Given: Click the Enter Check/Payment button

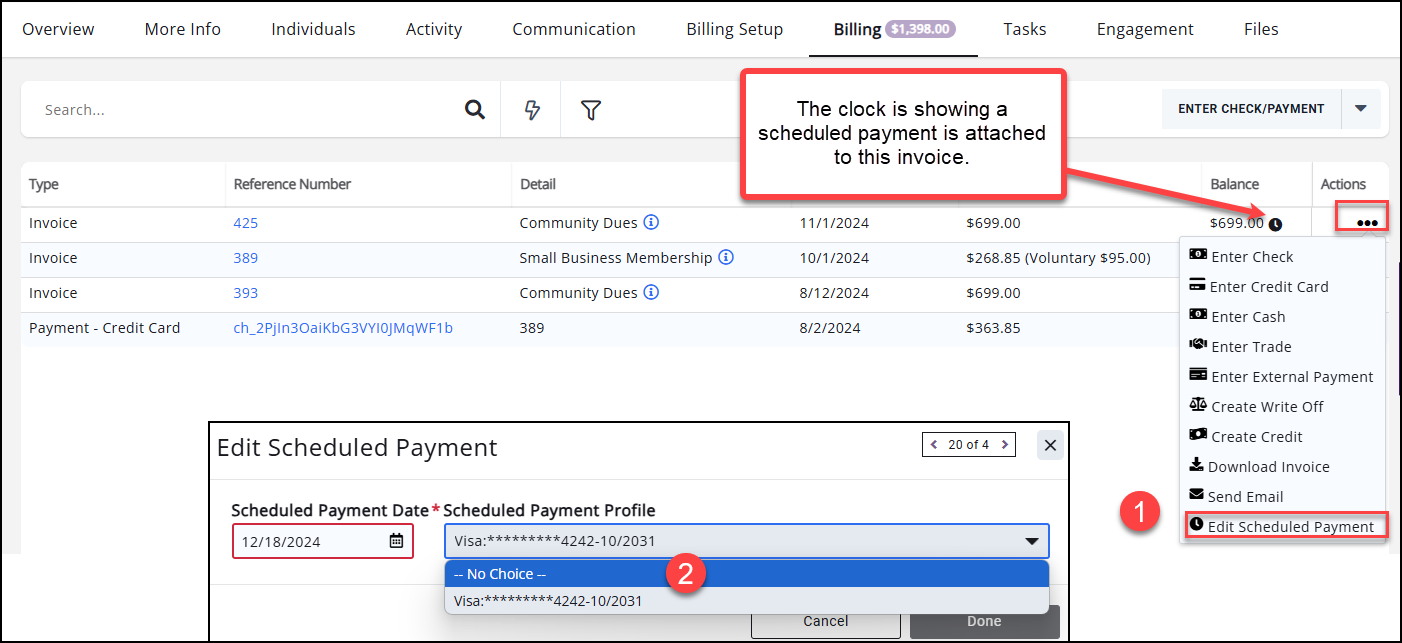Looking at the screenshot, I should pyautogui.click(x=1250, y=109).
